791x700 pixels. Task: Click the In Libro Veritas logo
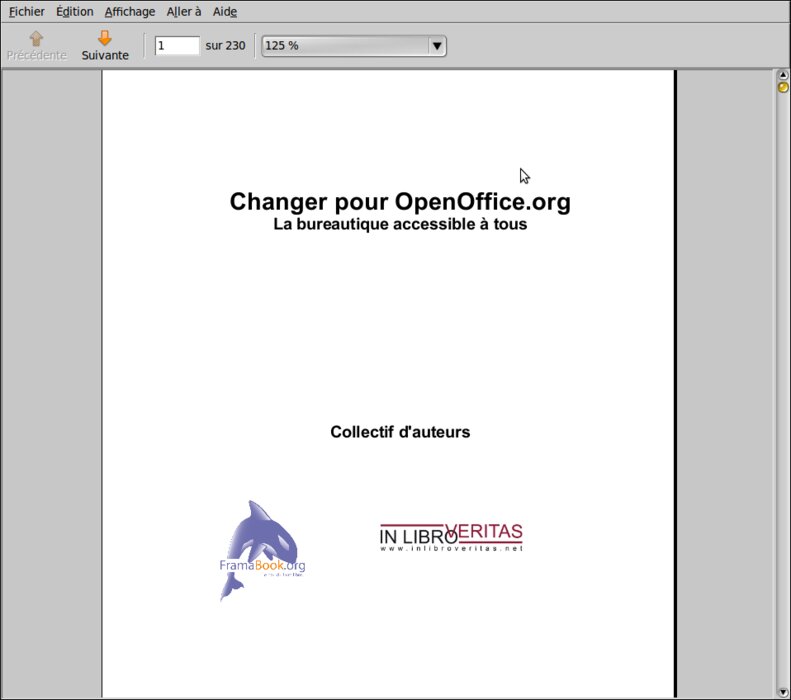click(451, 537)
